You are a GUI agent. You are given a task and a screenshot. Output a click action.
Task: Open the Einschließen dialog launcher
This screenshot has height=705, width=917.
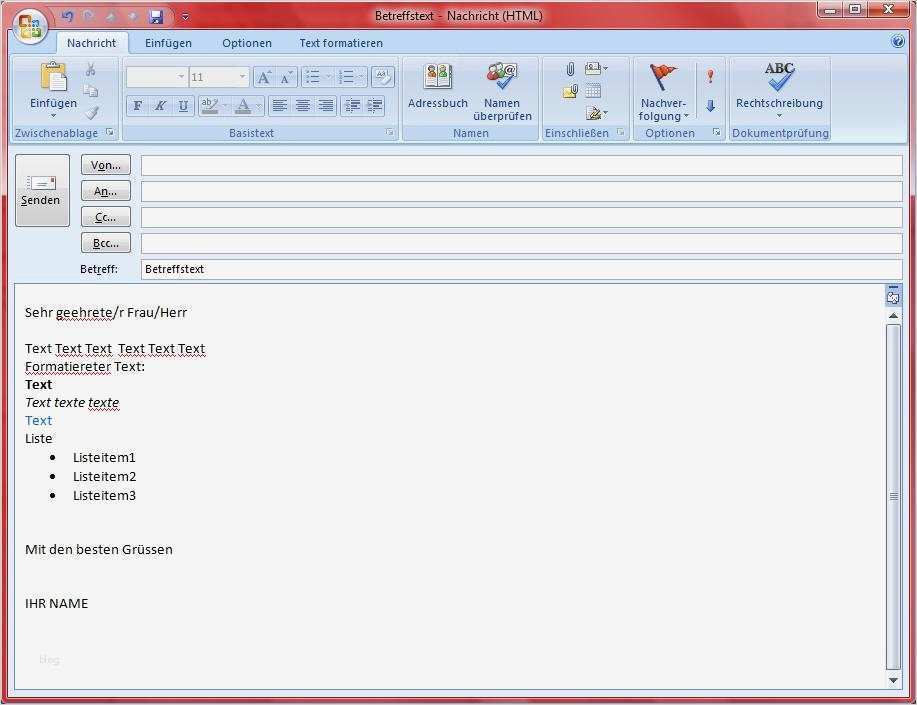620,133
